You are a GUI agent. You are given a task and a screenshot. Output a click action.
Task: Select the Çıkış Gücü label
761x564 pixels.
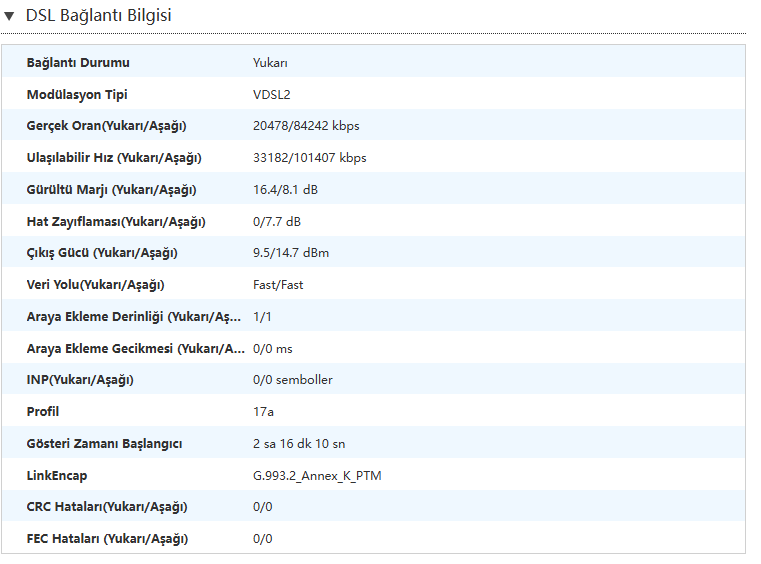pos(102,253)
